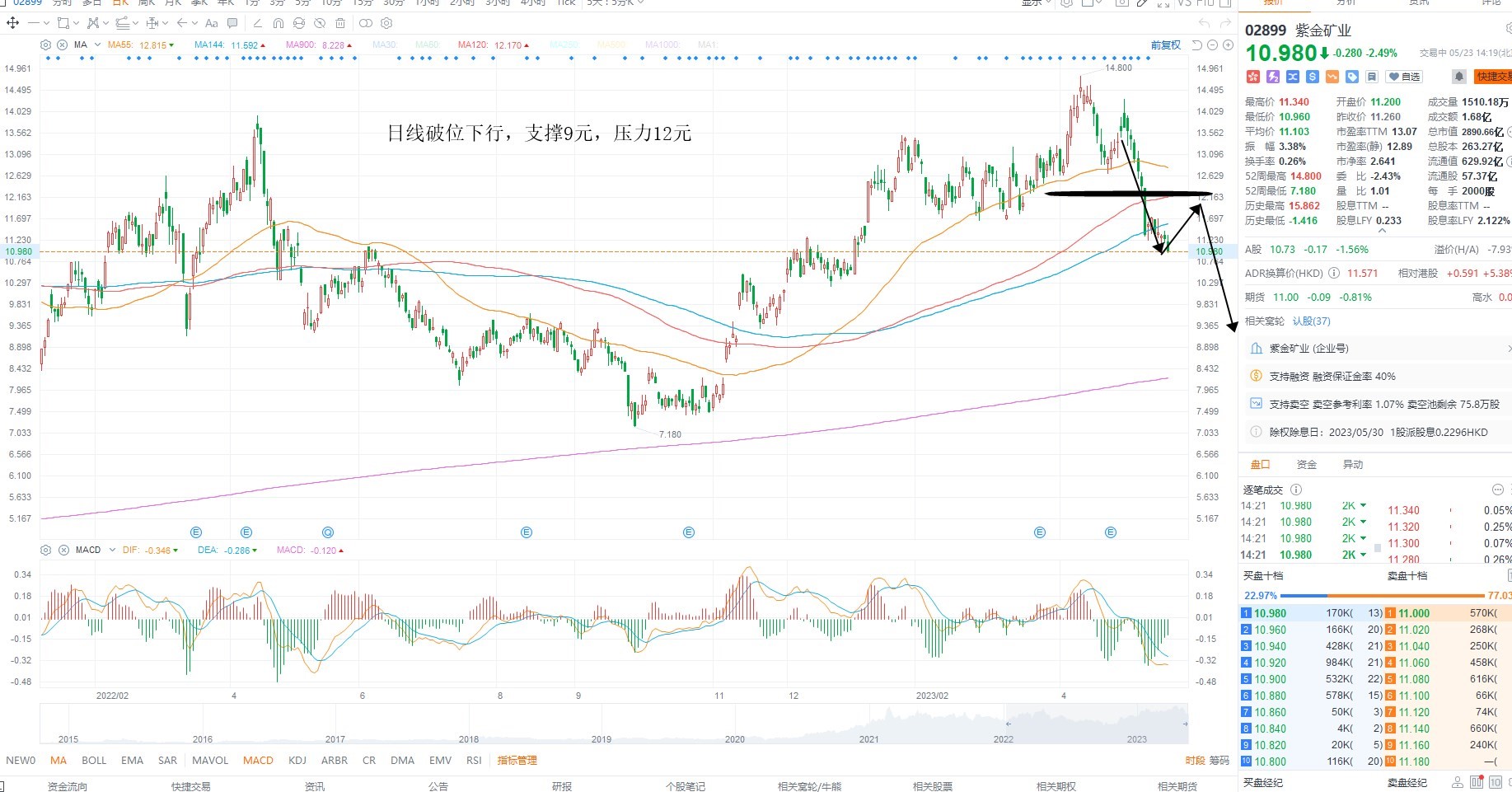Image resolution: width=1512 pixels, height=792 pixels.
Task: Expand back-arrow tool dropdown arrow
Action: tap(194, 23)
